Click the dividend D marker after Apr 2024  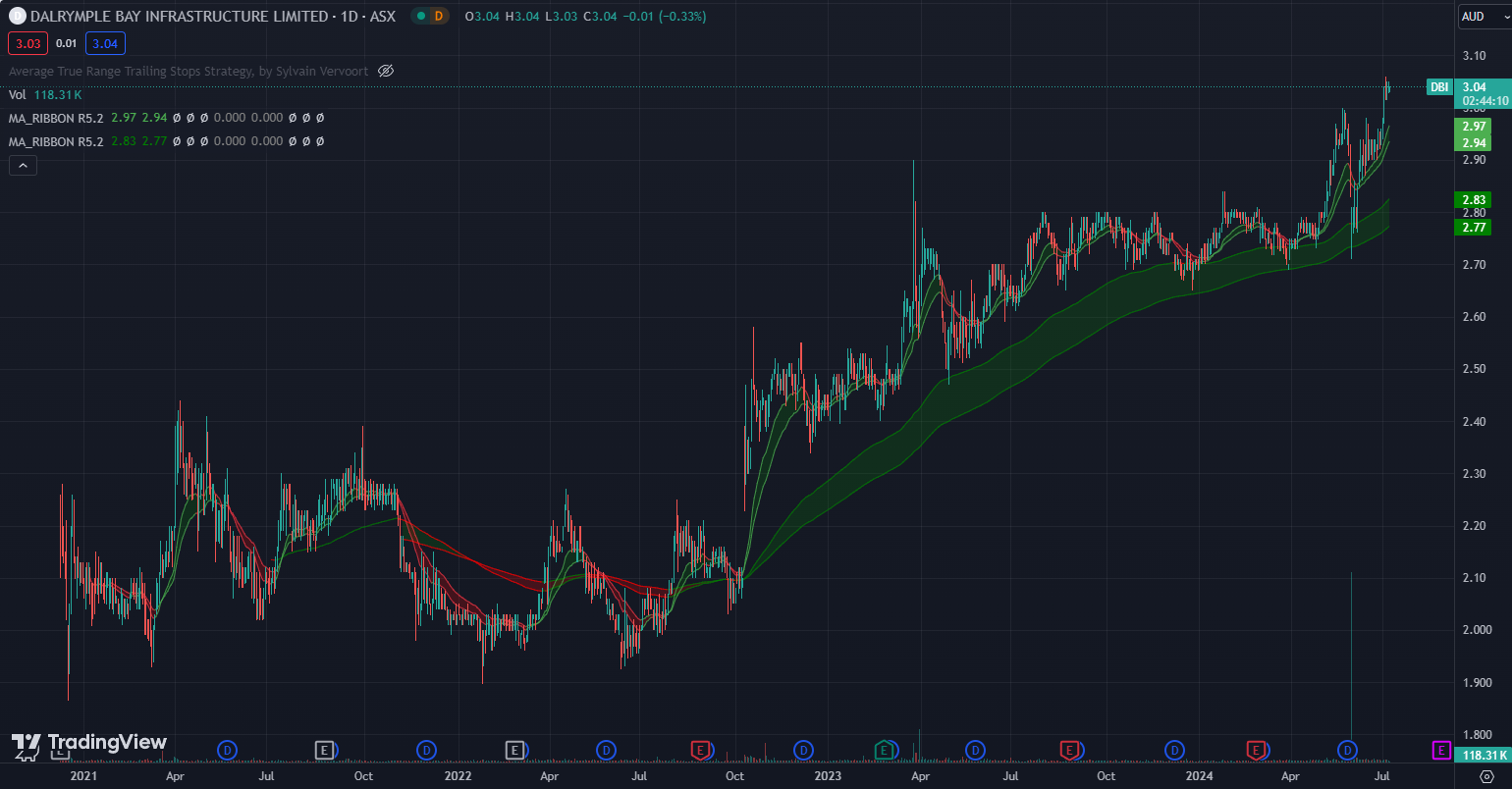point(1347,750)
